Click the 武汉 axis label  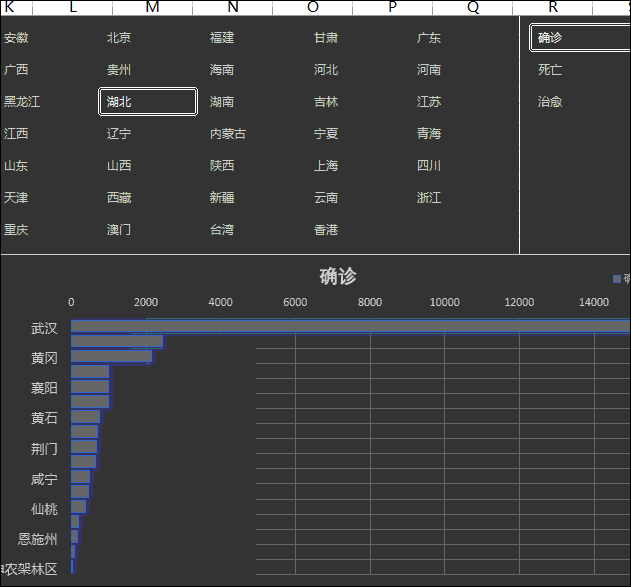(44, 328)
